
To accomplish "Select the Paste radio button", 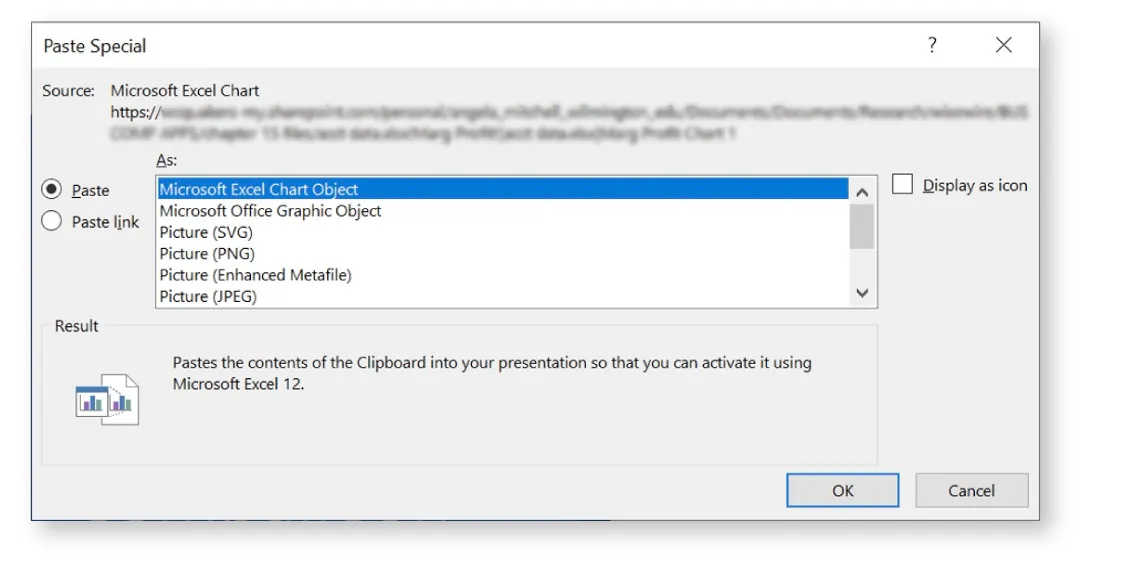I will pos(52,190).
